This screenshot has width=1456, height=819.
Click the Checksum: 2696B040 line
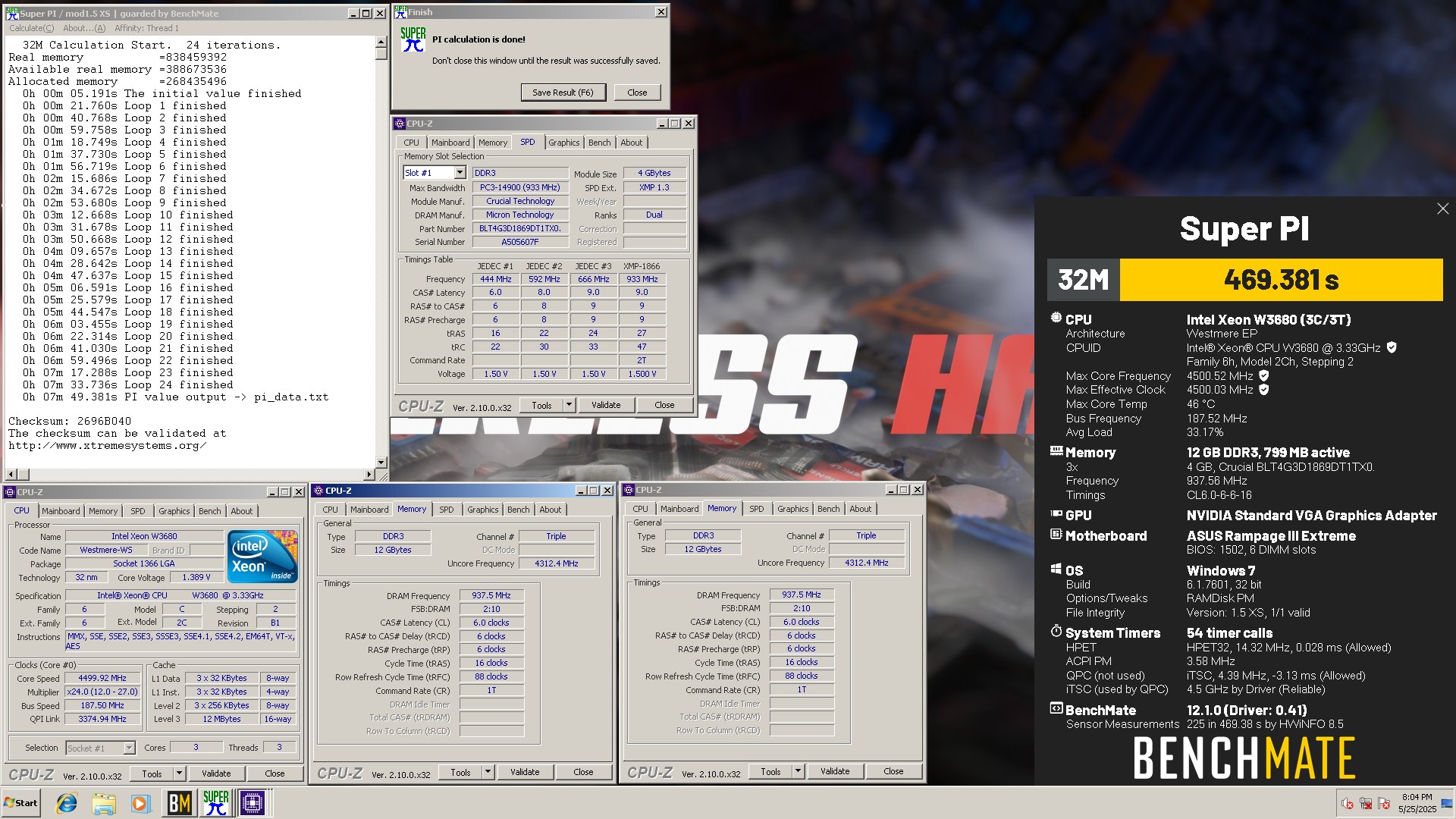(70, 421)
